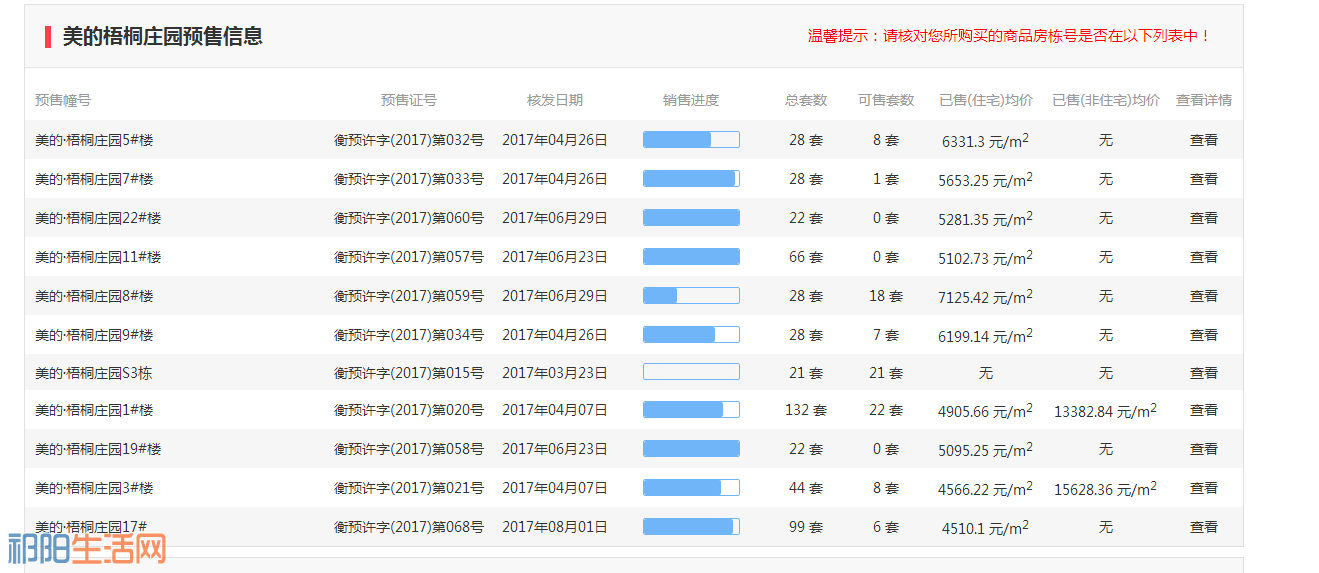This screenshot has height=573, width=1319.
Task: Click available count 18 套
Action: (x=886, y=296)
